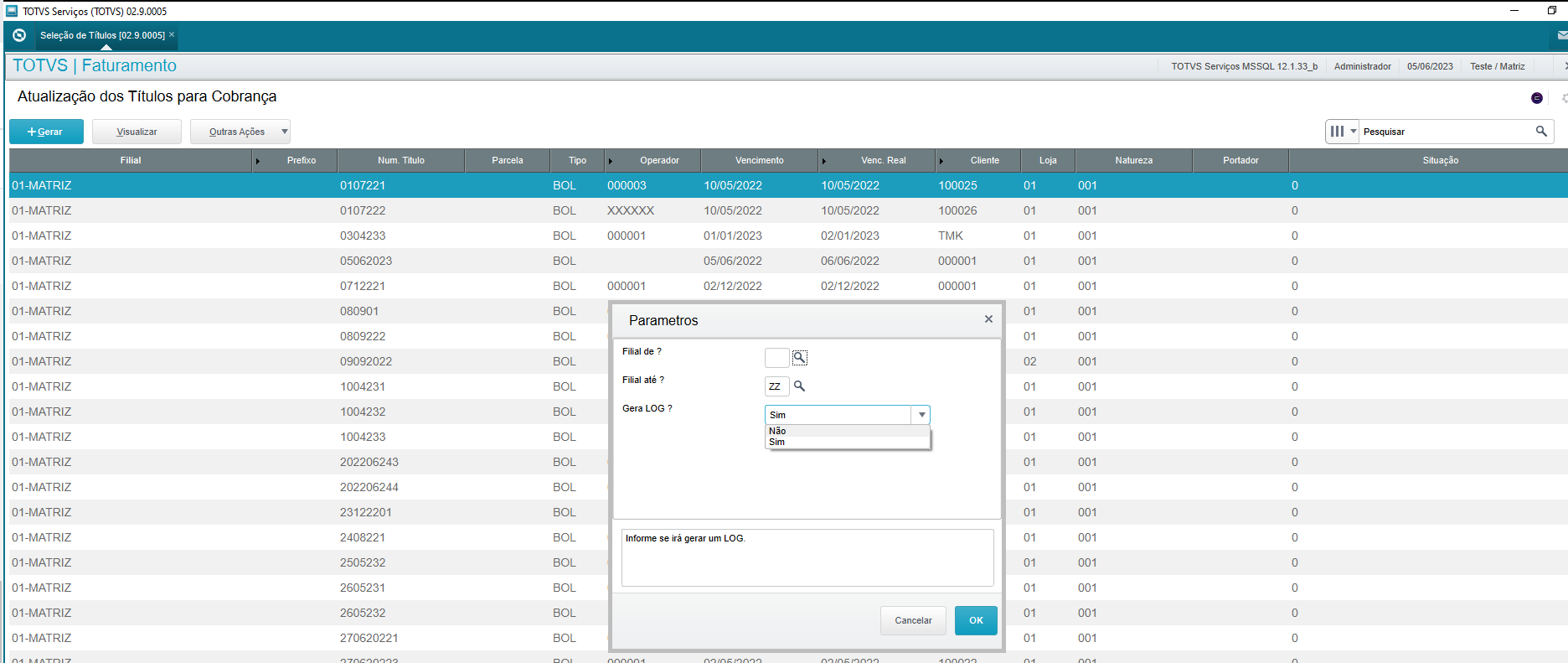Viewport: 1568px width, 663px height.
Task: Select the row with title 0712221
Action: click(x=787, y=286)
